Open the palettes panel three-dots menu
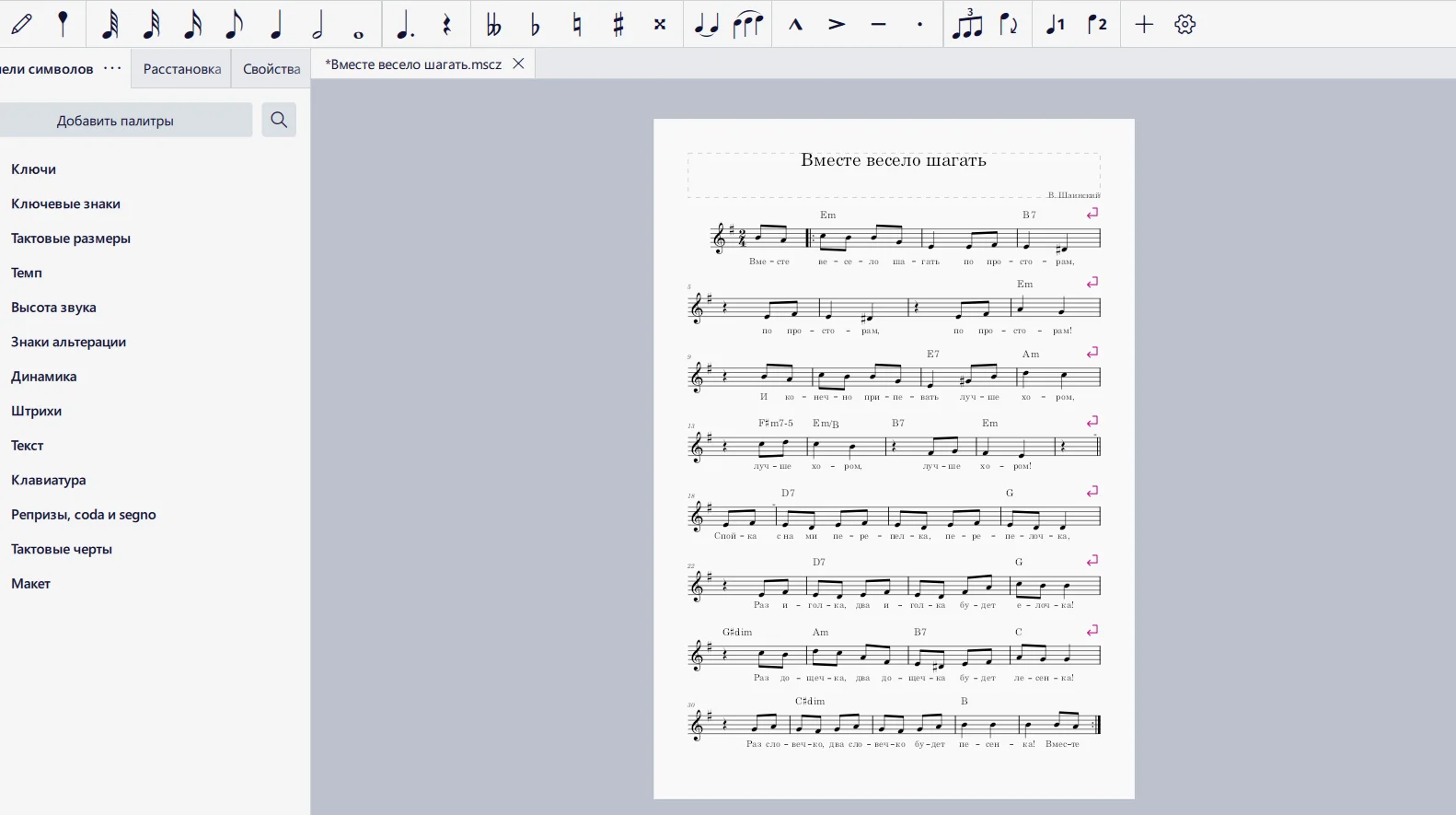The height and width of the screenshot is (815, 1456). 112,68
